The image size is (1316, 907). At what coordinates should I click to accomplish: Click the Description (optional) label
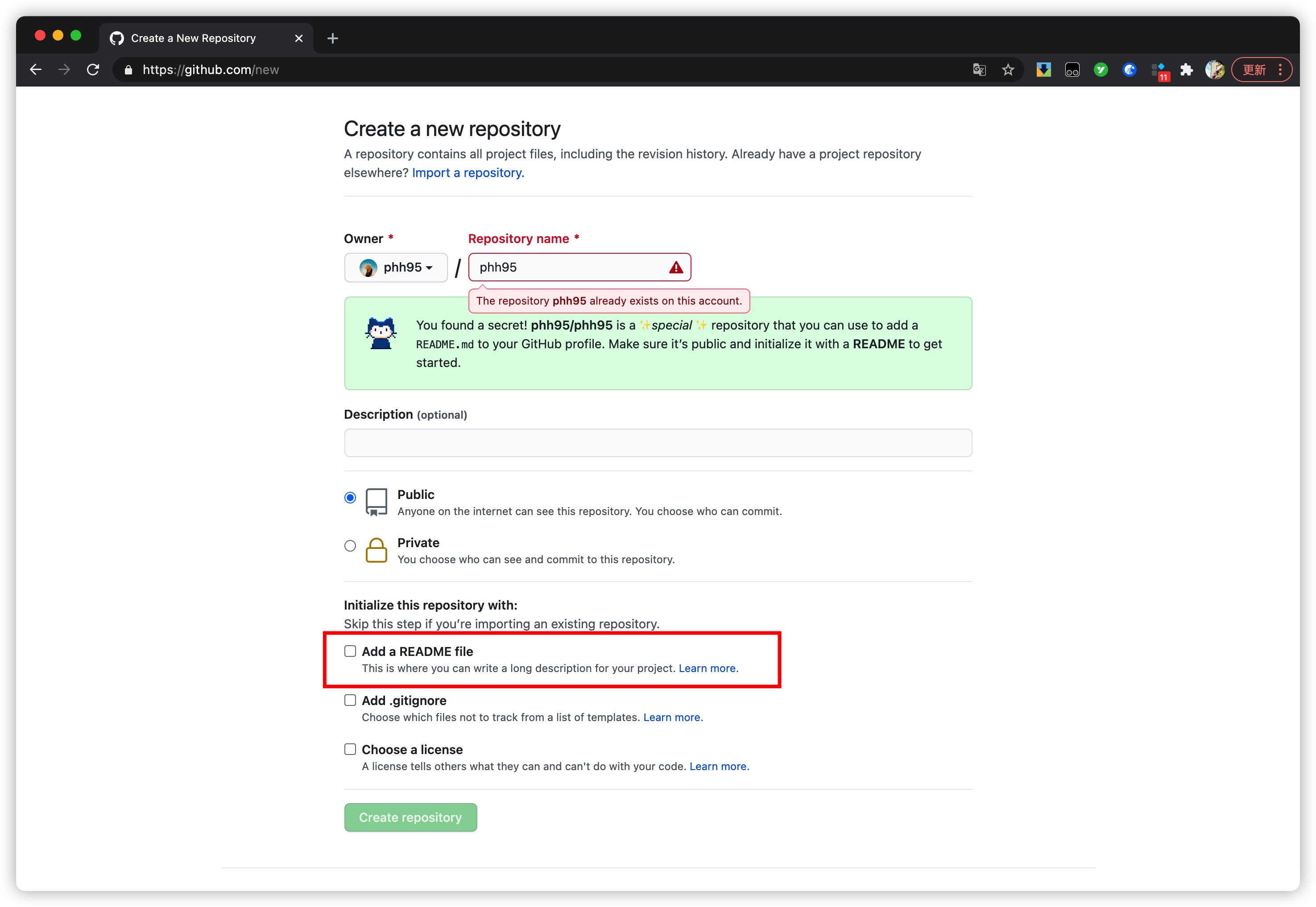[x=406, y=414]
